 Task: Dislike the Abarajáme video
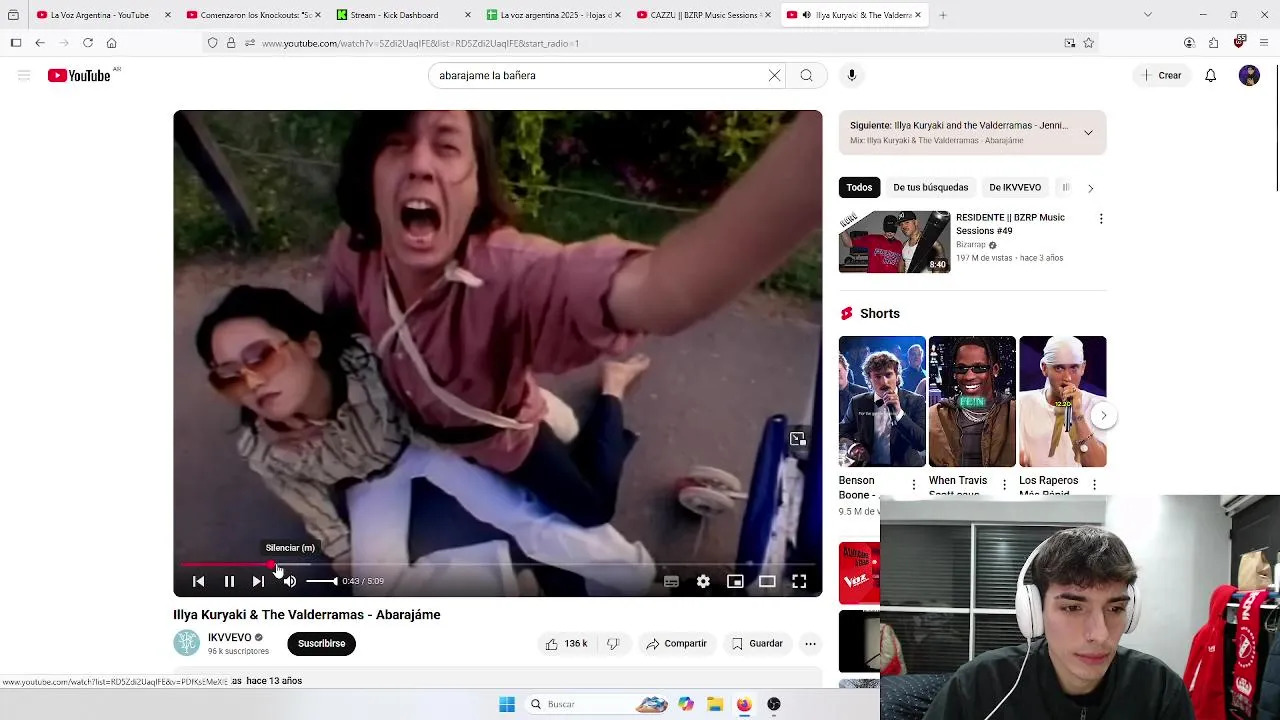click(x=613, y=644)
